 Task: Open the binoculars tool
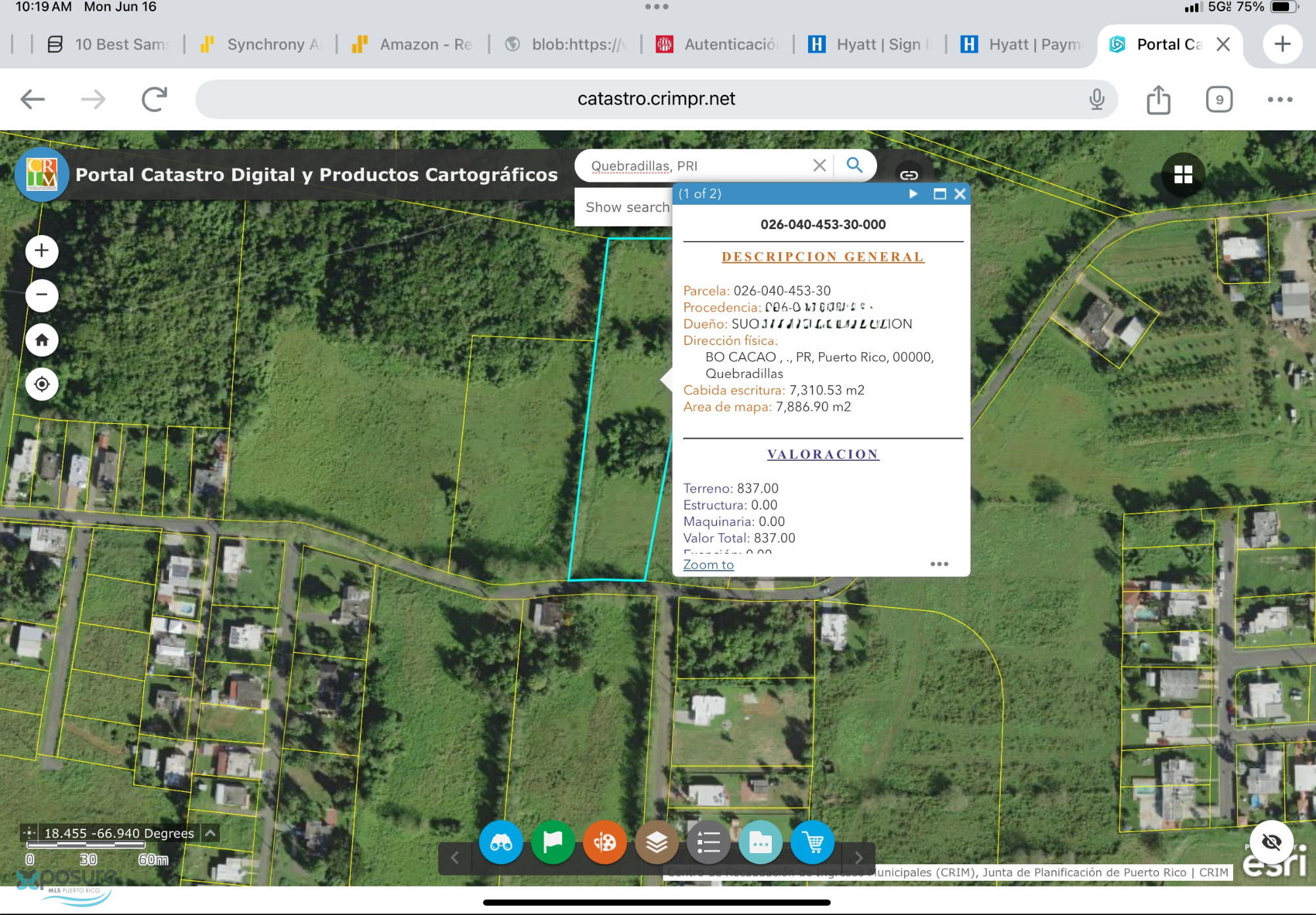[x=501, y=842]
